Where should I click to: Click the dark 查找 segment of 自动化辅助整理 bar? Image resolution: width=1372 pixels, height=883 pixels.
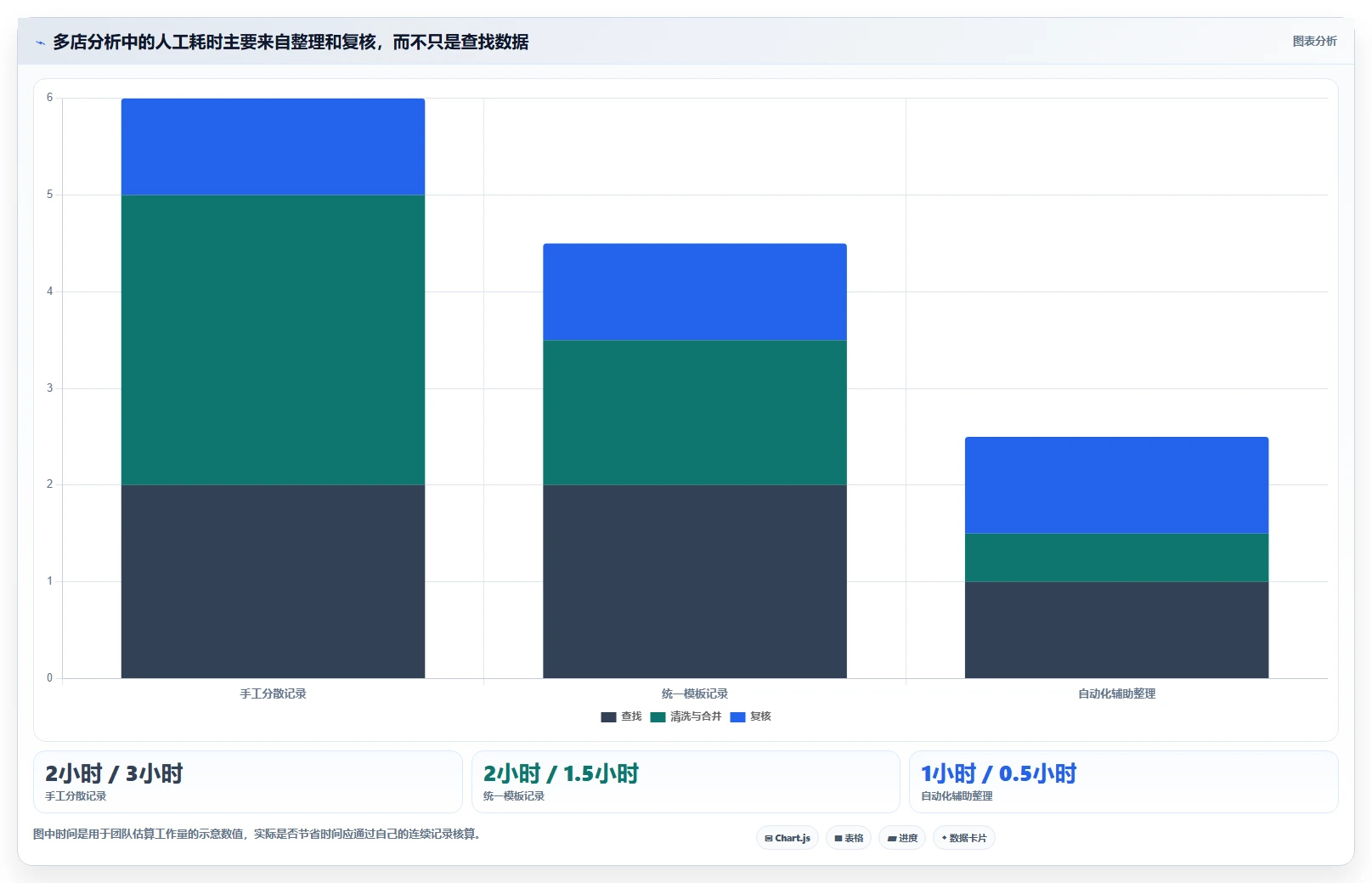pos(1116,630)
